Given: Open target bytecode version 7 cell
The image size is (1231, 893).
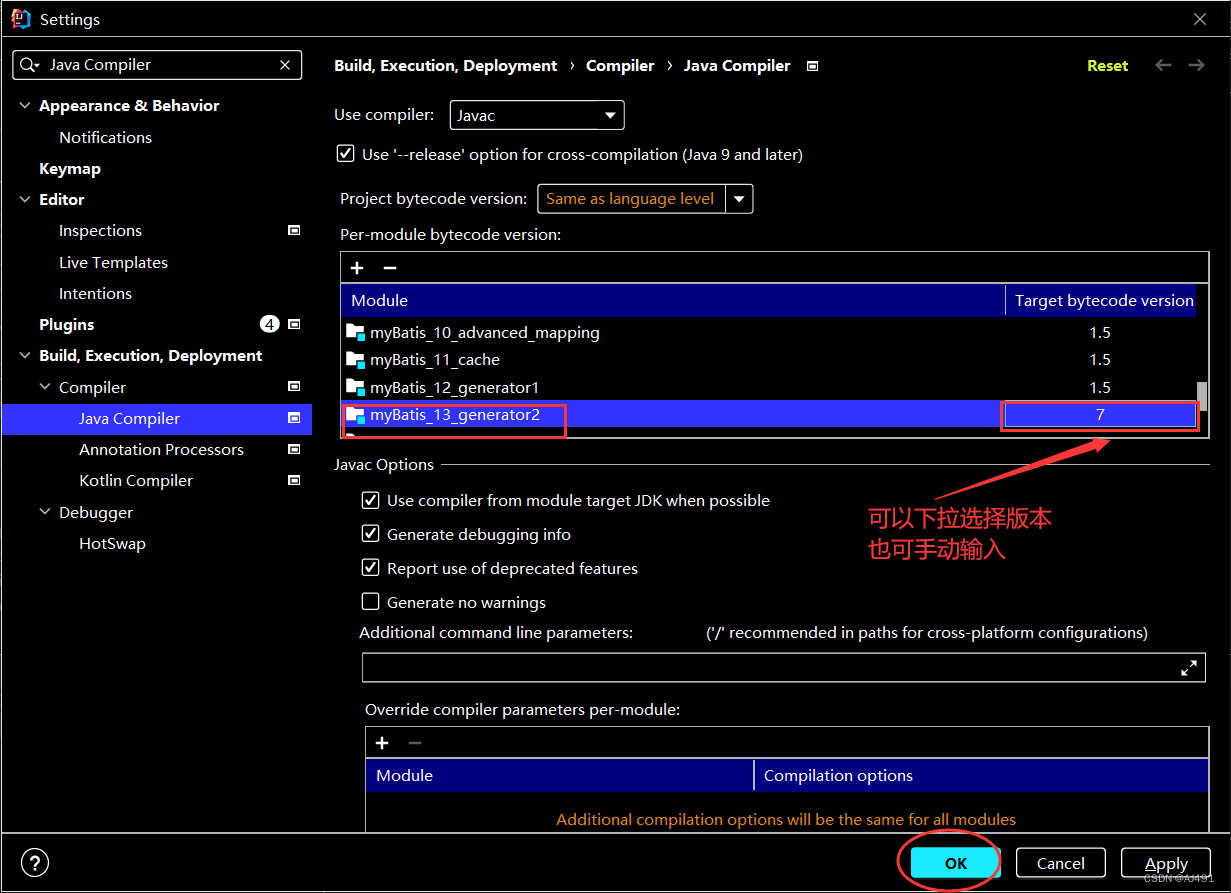Looking at the screenshot, I should [x=1100, y=415].
